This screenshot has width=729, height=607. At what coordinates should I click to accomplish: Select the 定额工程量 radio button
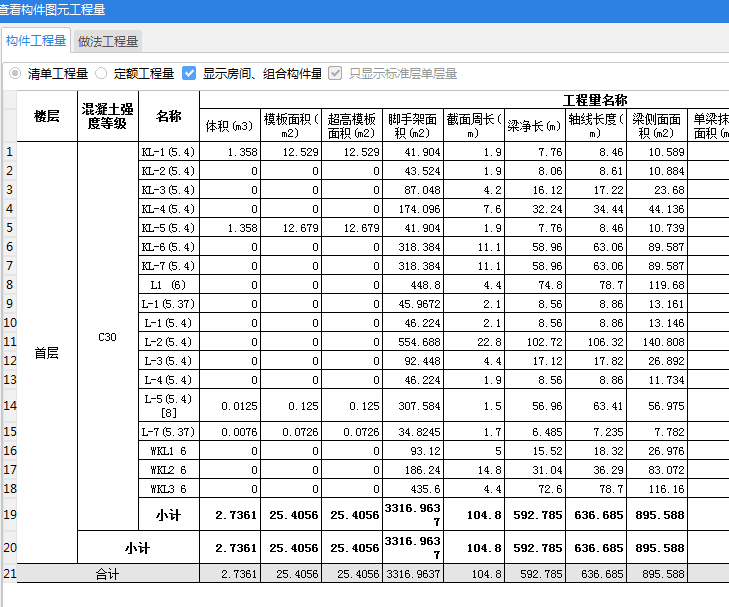coord(101,73)
